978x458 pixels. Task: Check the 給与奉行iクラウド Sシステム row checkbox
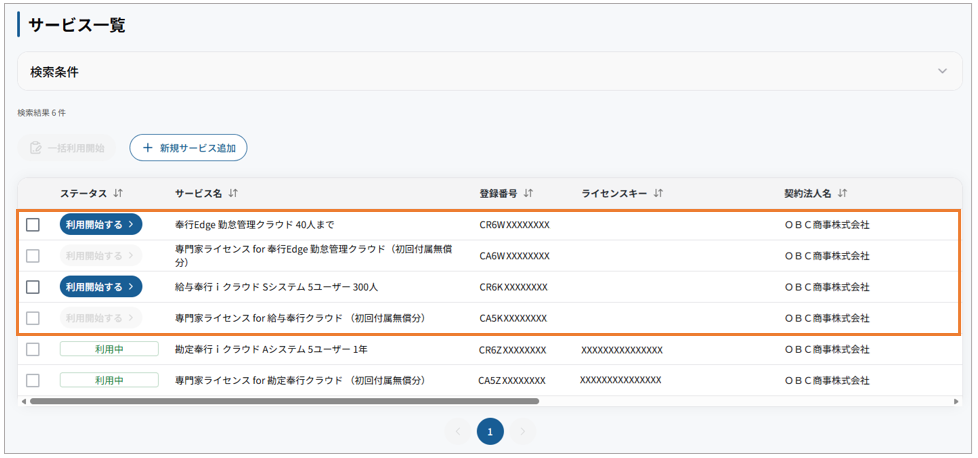(x=32, y=287)
